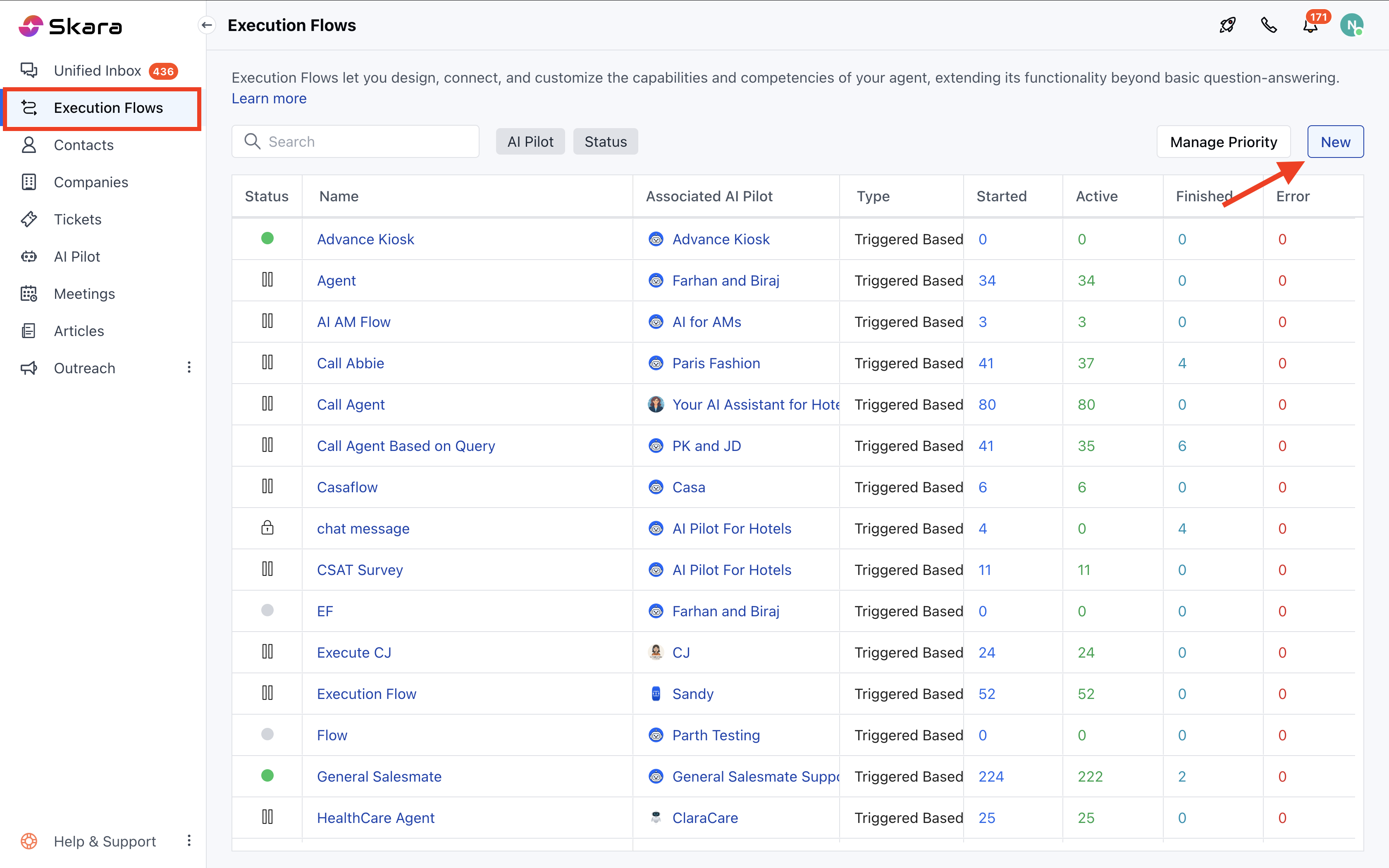Click the New button
Screen dimensions: 1389x868
[x=1335, y=142]
